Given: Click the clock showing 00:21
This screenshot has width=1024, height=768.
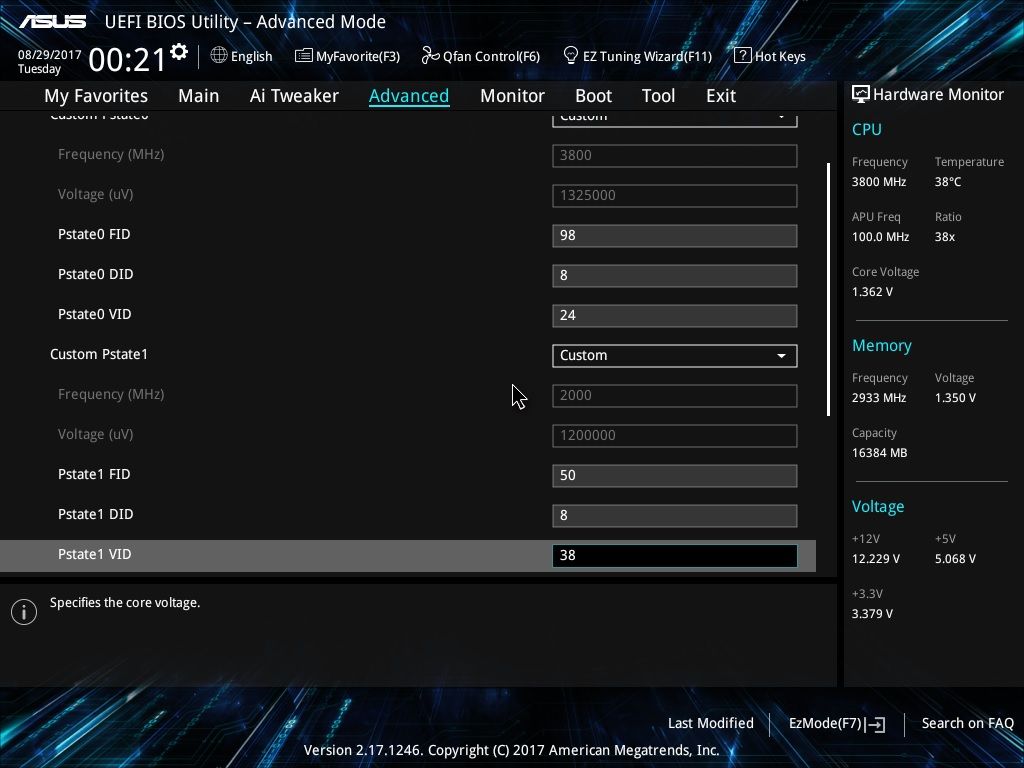Looking at the screenshot, I should pyautogui.click(x=127, y=60).
